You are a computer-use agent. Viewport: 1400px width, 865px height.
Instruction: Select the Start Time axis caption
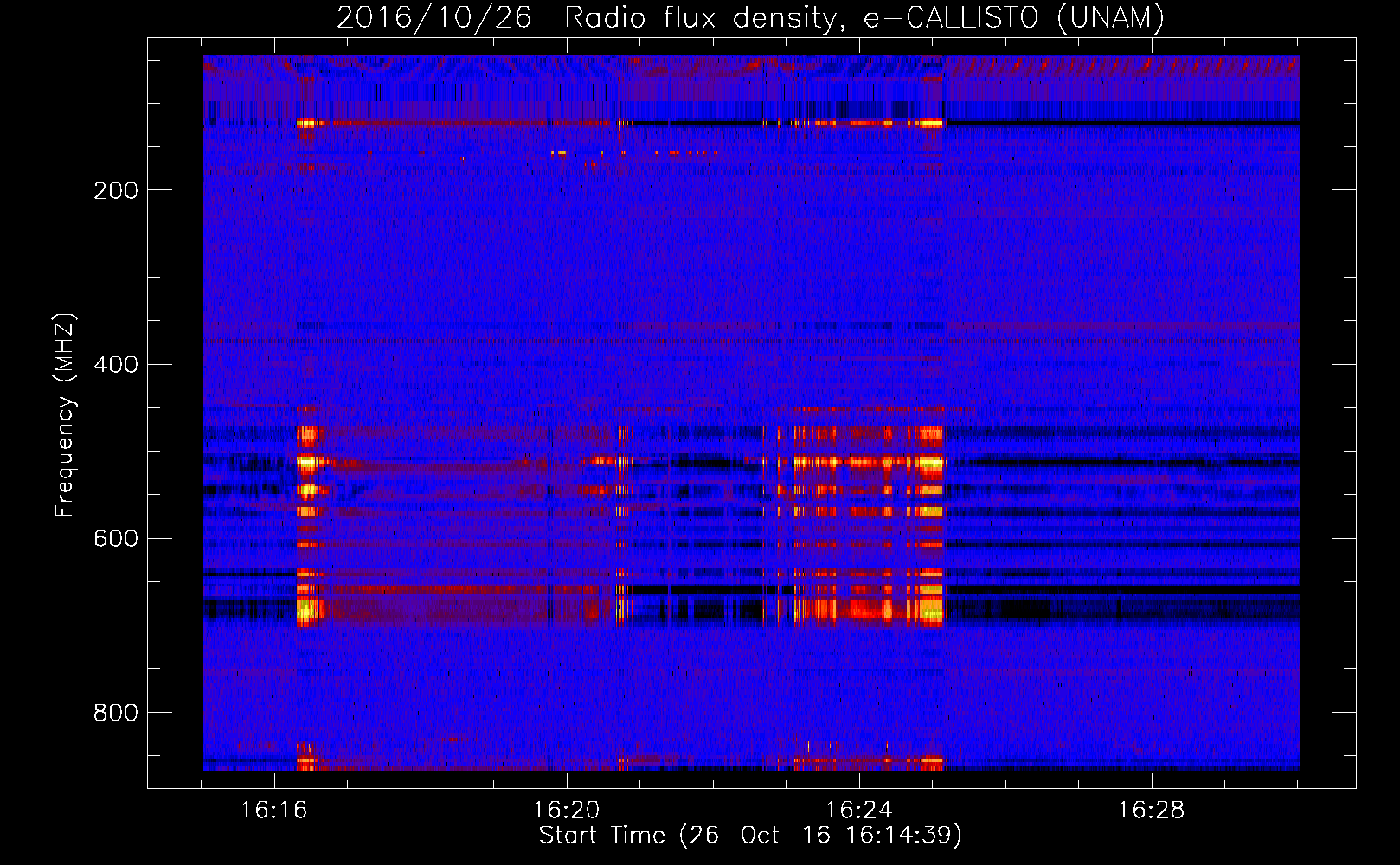pyautogui.click(x=750, y=836)
